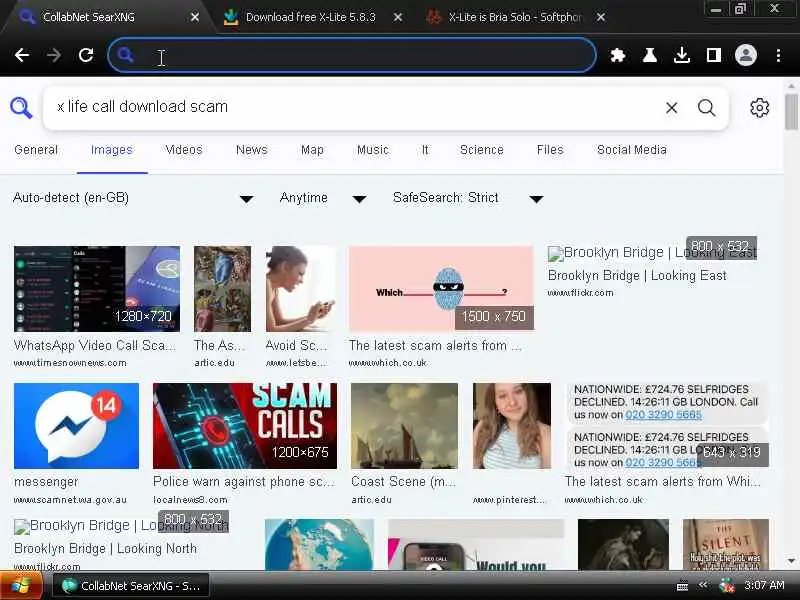Open the SCAM CALLS police warning thumbnail
Viewport: 800px width, 600px height.
point(245,426)
